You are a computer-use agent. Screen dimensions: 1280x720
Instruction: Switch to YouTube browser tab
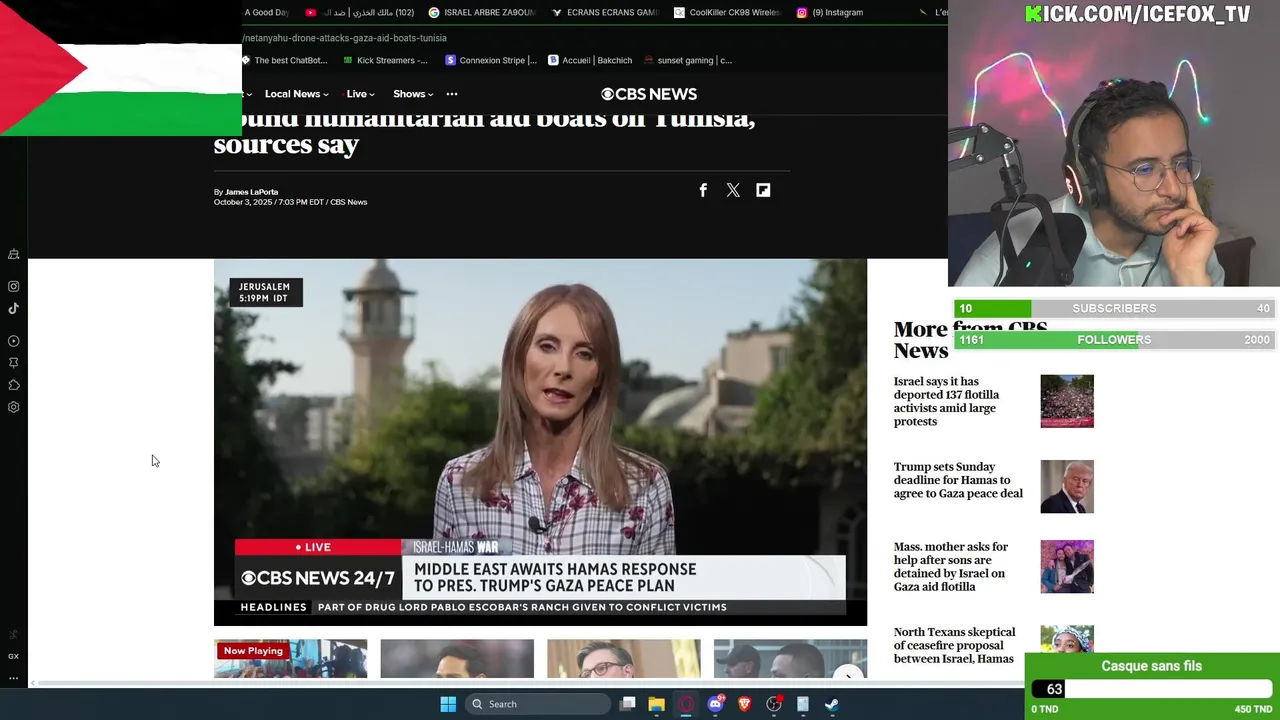tap(360, 12)
